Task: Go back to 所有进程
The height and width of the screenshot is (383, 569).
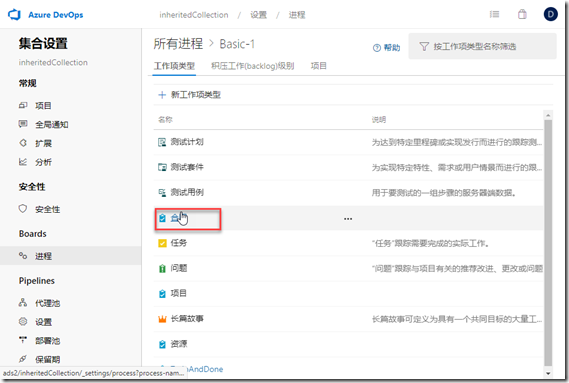Action: [x=178, y=44]
